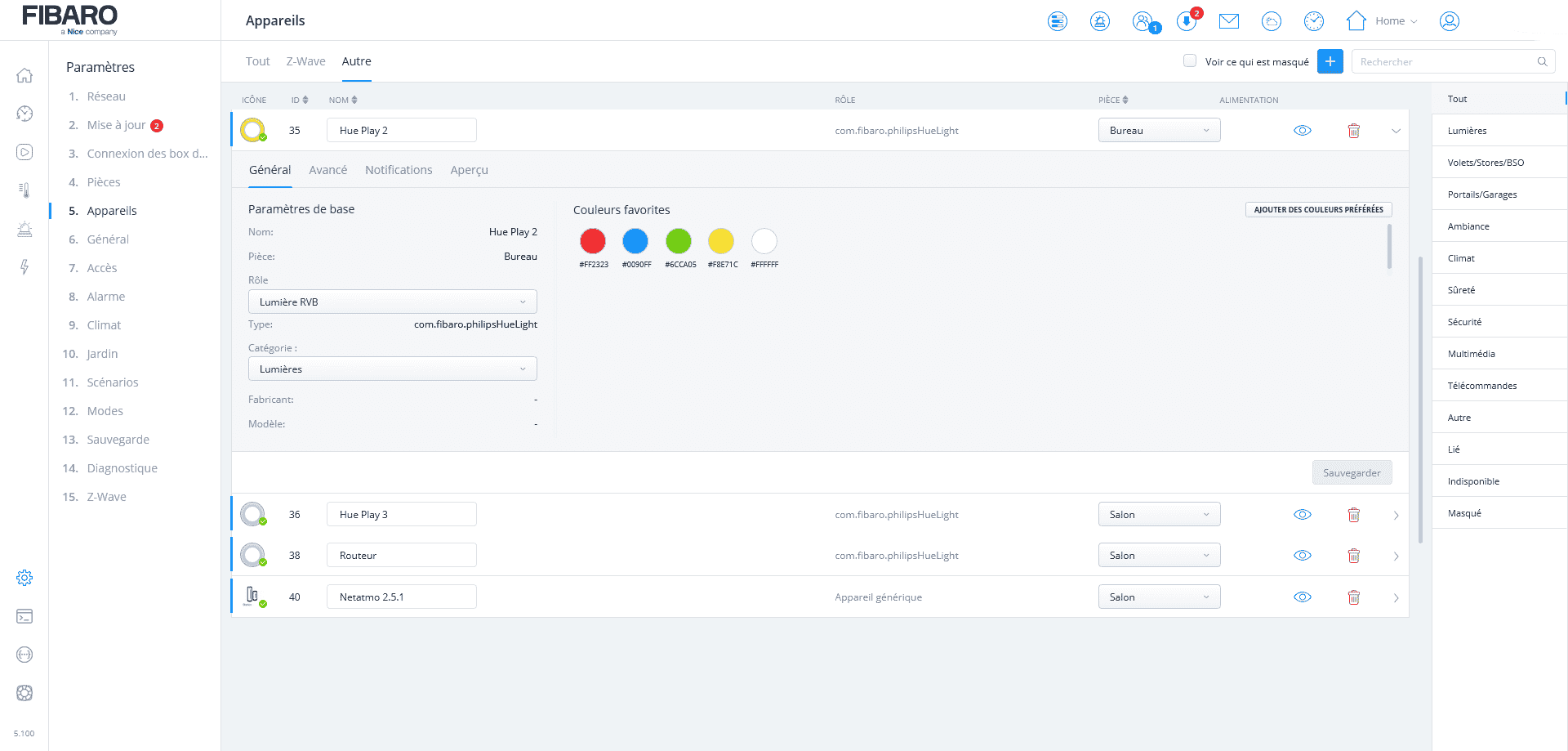Click the profiles list icon in top bar
The width and height of the screenshot is (1568, 751).
tap(1058, 21)
